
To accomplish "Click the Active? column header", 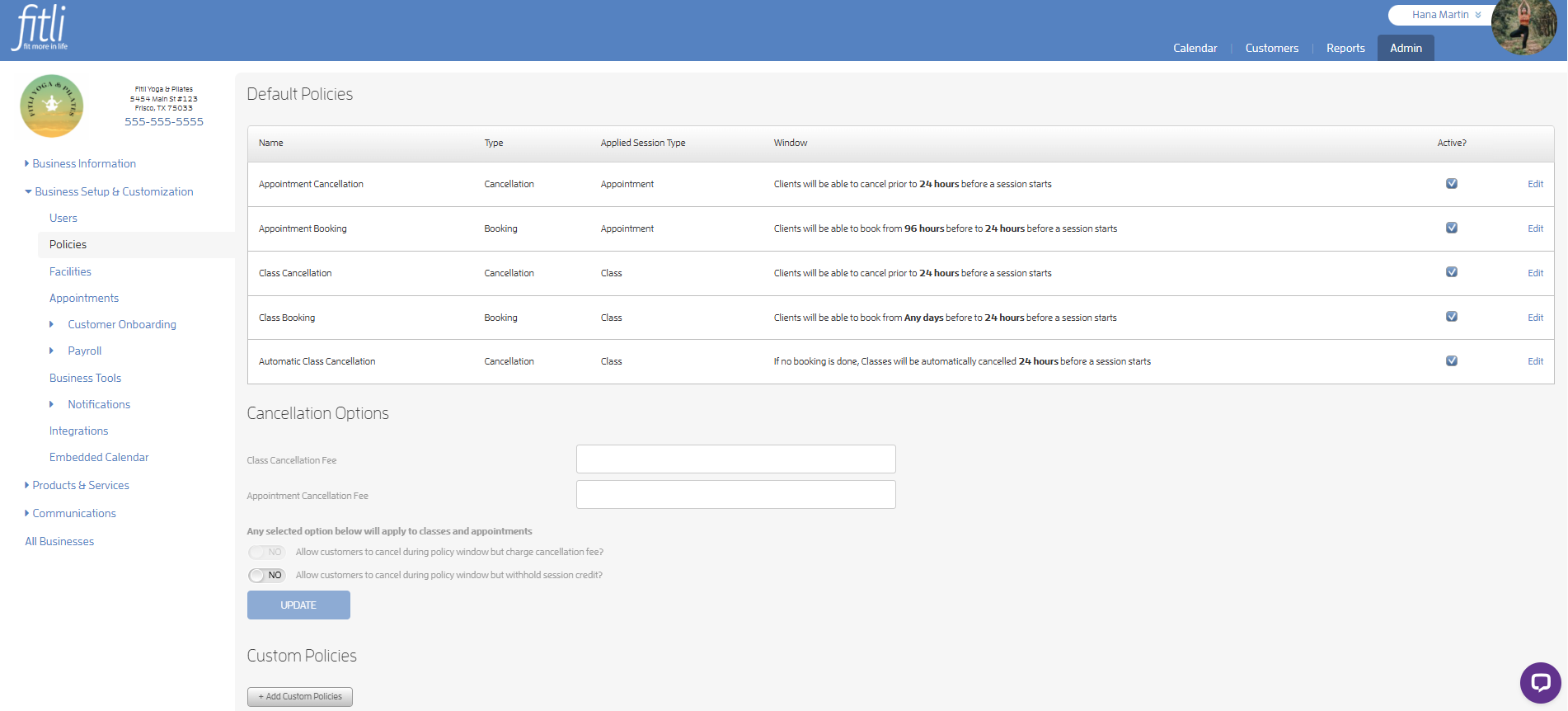I will pos(1452,143).
